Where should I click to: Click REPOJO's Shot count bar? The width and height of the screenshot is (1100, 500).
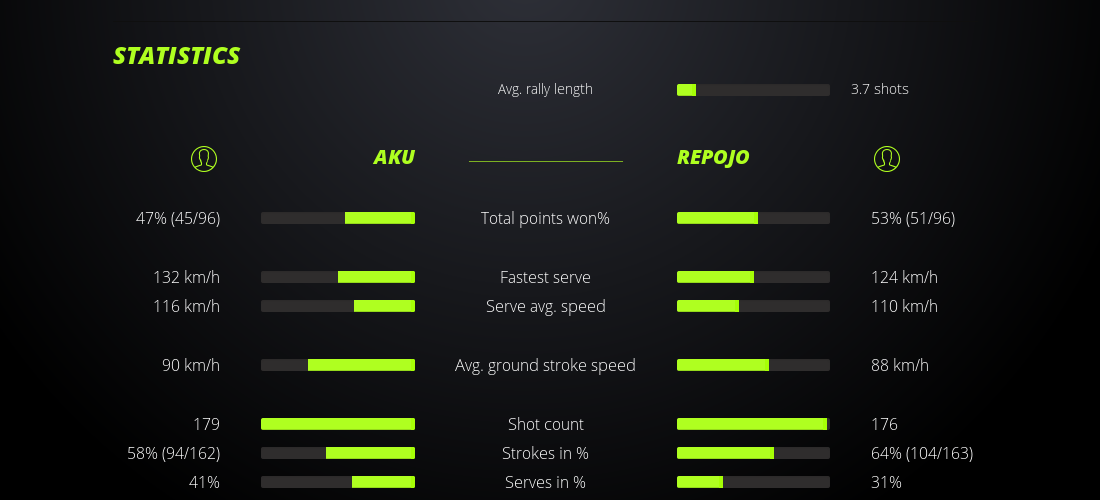click(753, 424)
